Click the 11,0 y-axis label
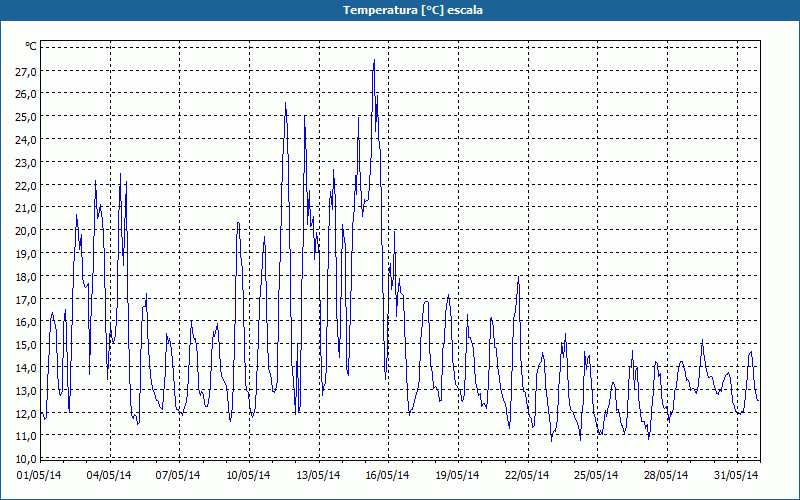The image size is (800, 500). click(x=25, y=437)
